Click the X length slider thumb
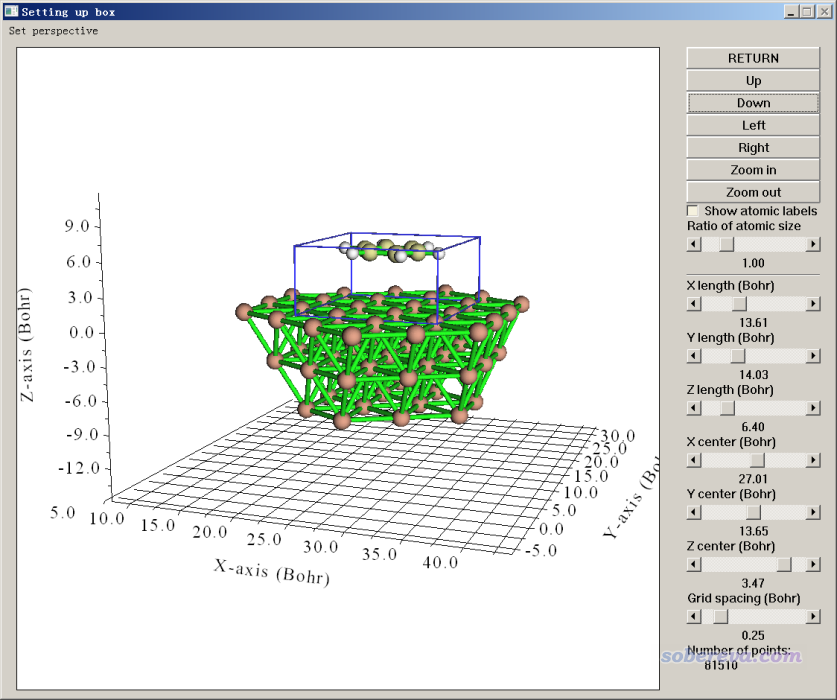The height and width of the screenshot is (700, 837). pos(739,304)
